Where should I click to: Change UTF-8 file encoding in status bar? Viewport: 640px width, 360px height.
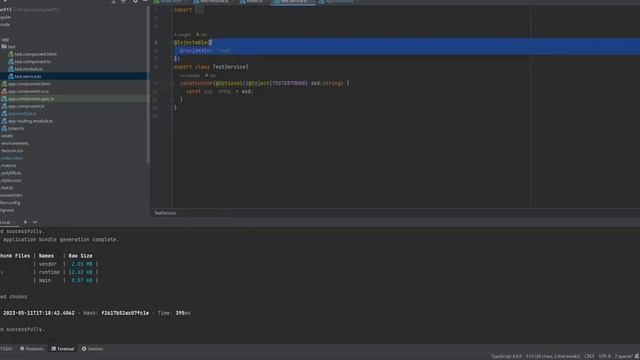click(x=605, y=356)
